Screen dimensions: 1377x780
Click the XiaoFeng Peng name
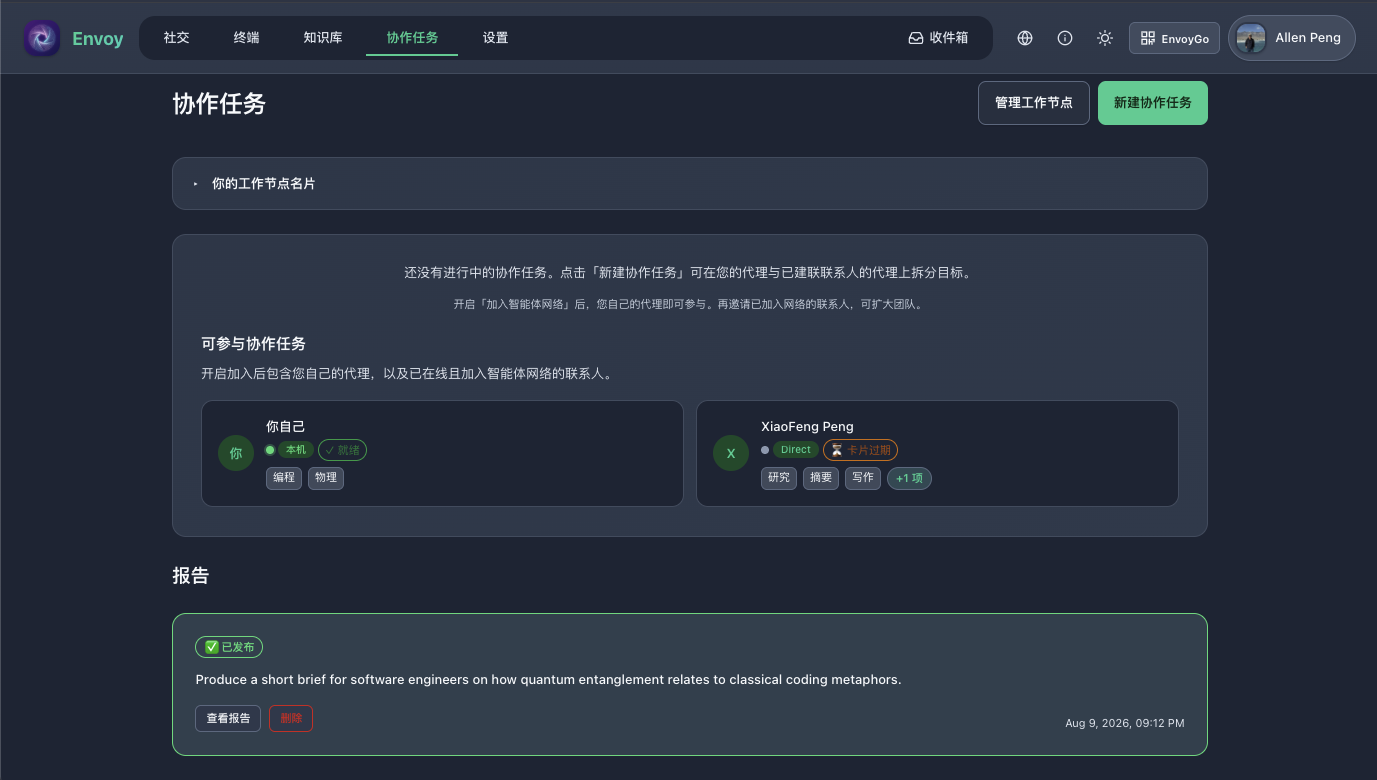(807, 426)
